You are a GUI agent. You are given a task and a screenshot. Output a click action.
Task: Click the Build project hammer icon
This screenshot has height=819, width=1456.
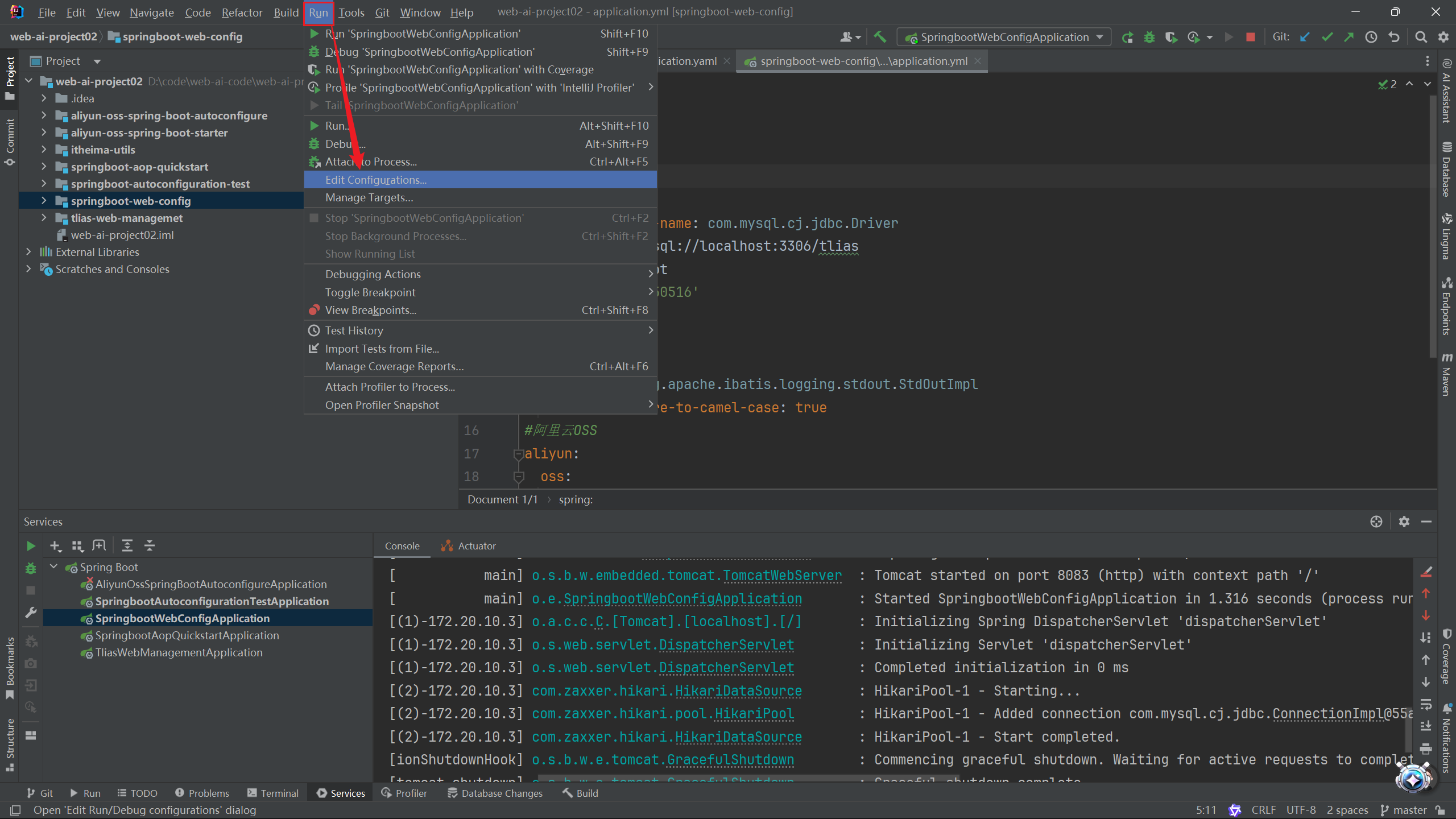880,37
